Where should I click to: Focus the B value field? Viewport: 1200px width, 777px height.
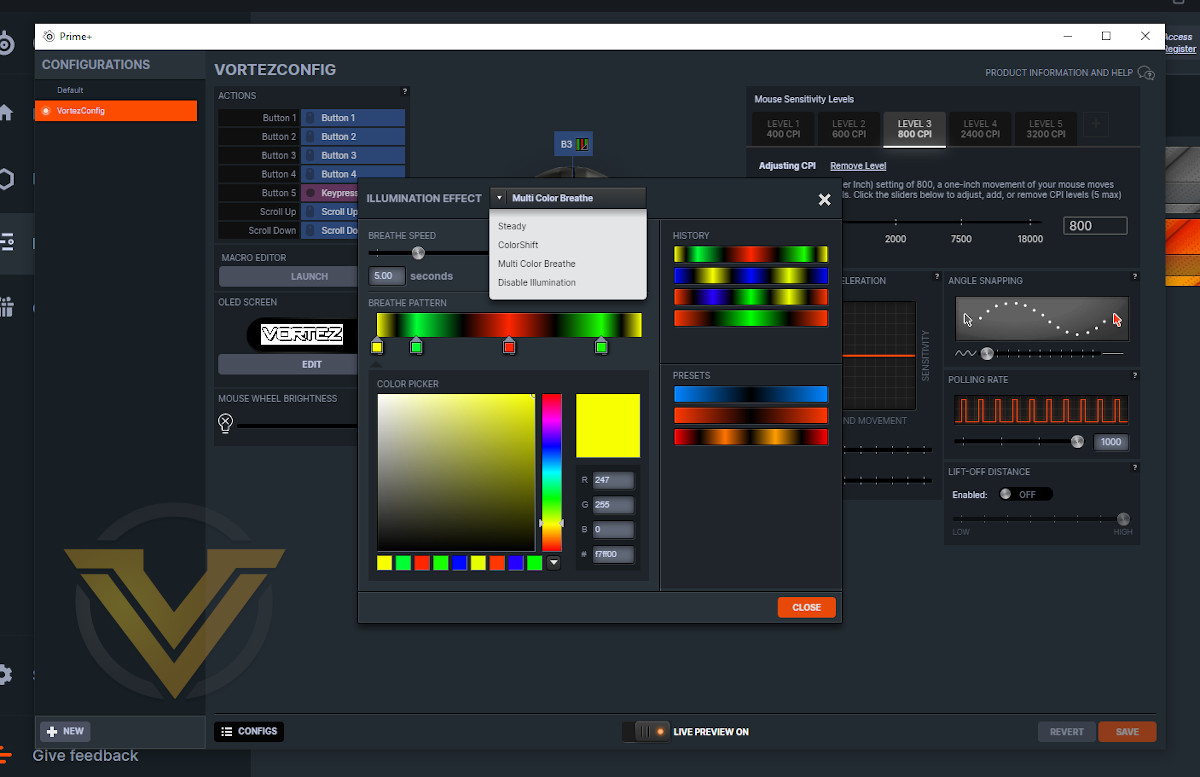click(x=613, y=529)
